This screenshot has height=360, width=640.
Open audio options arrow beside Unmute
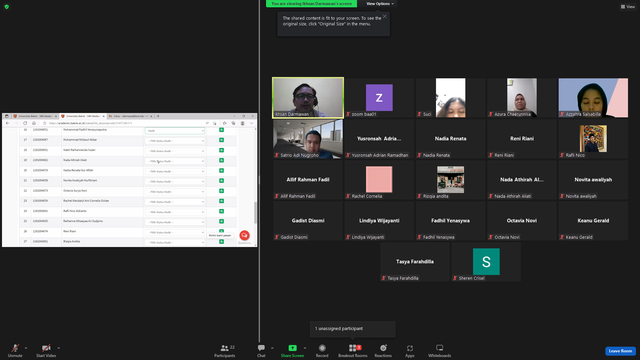tap(26, 348)
